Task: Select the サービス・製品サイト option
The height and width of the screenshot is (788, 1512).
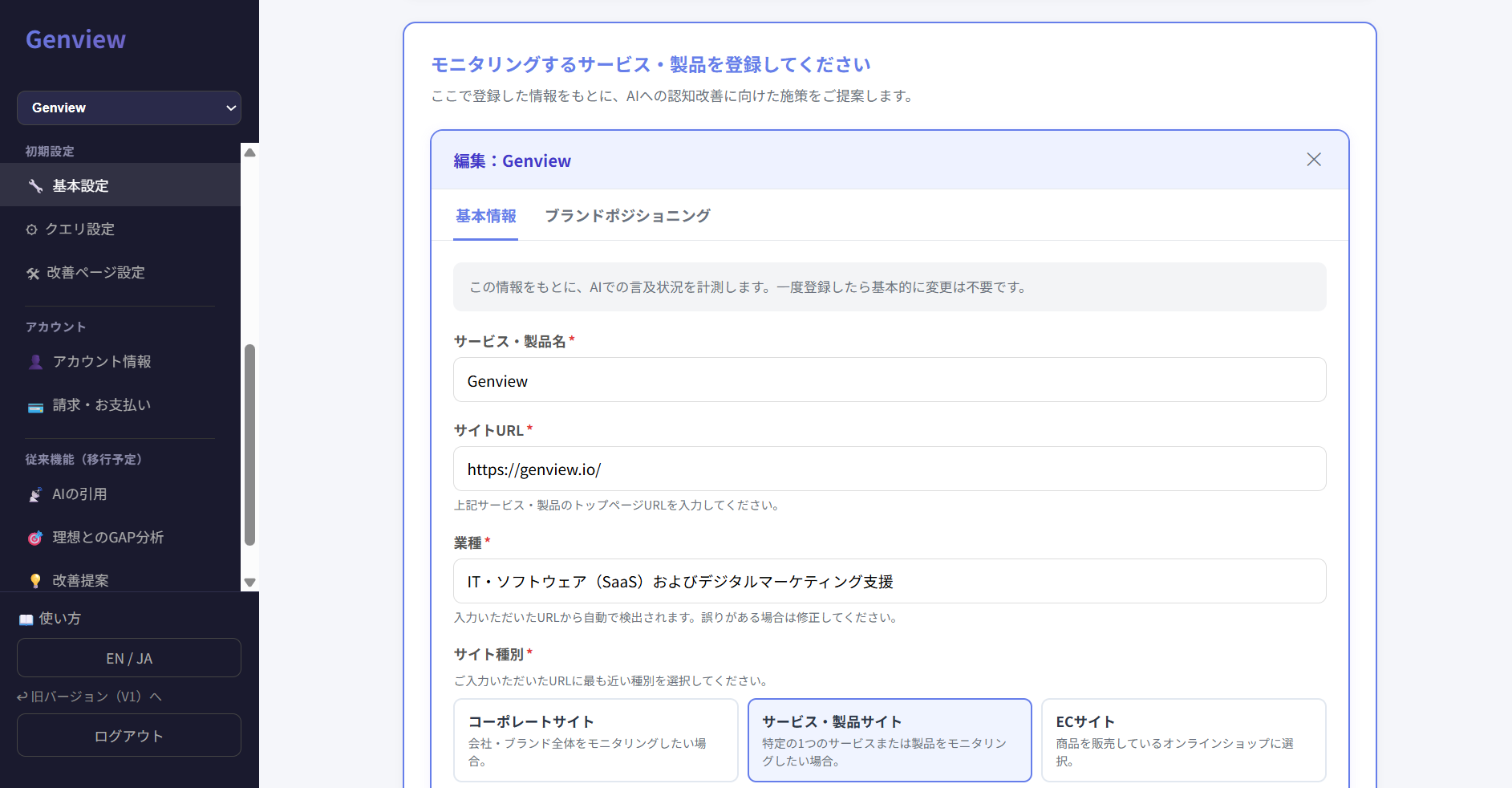Action: point(890,740)
